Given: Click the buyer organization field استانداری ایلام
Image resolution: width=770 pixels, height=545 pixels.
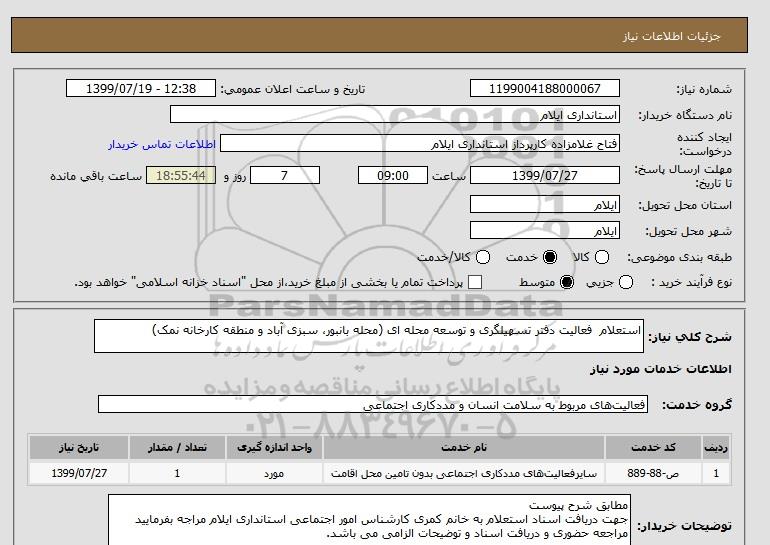Looking at the screenshot, I should 395,114.
